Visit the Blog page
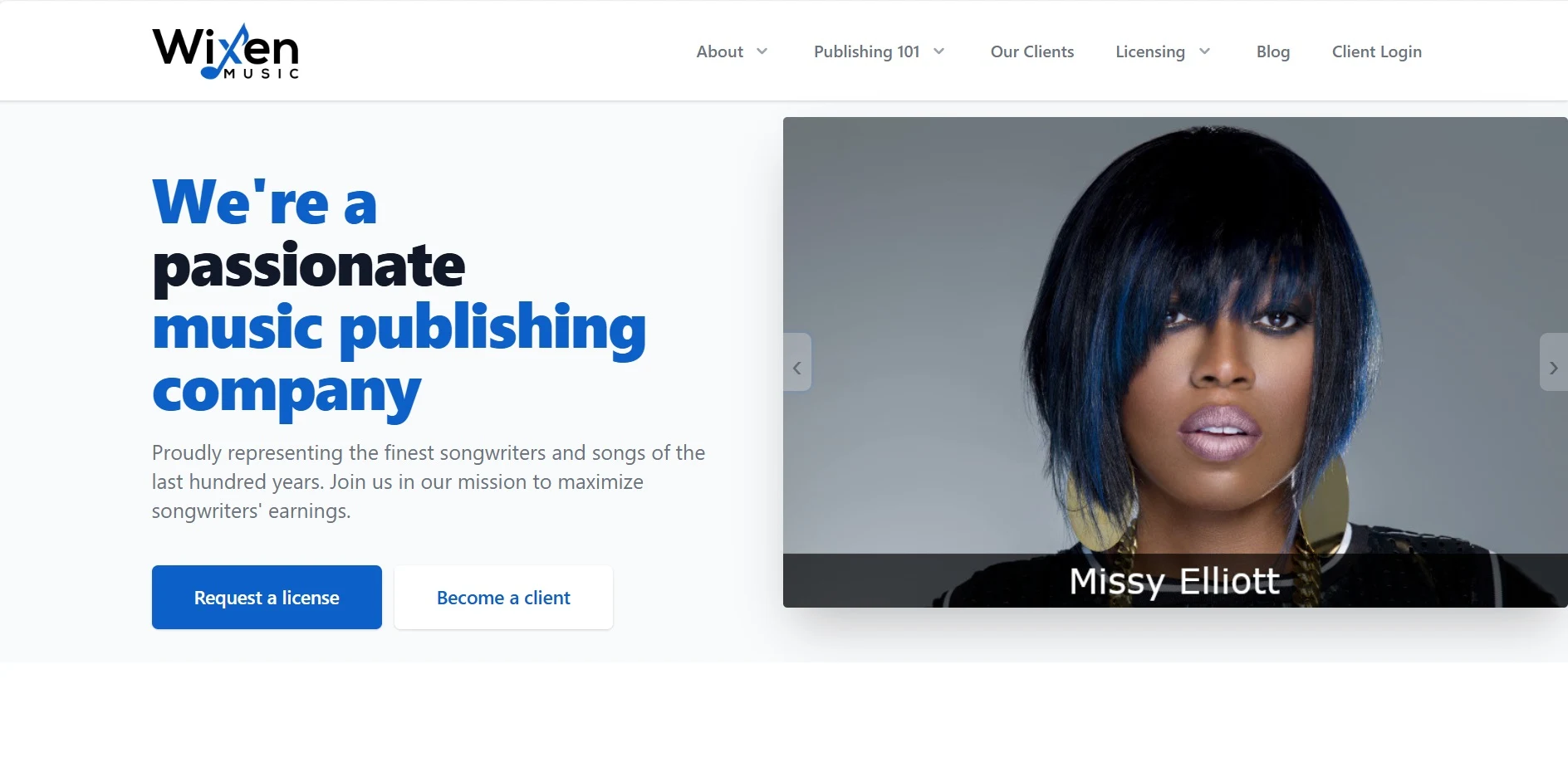The width and height of the screenshot is (1568, 767). 1272,51
